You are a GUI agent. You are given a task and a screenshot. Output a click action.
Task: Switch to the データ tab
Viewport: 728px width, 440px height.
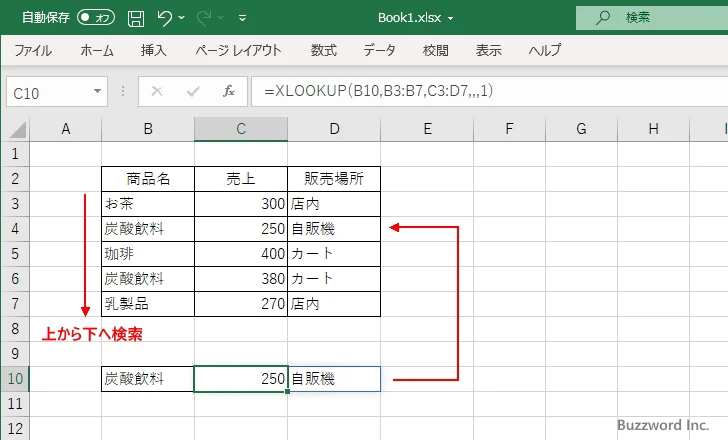(379, 50)
